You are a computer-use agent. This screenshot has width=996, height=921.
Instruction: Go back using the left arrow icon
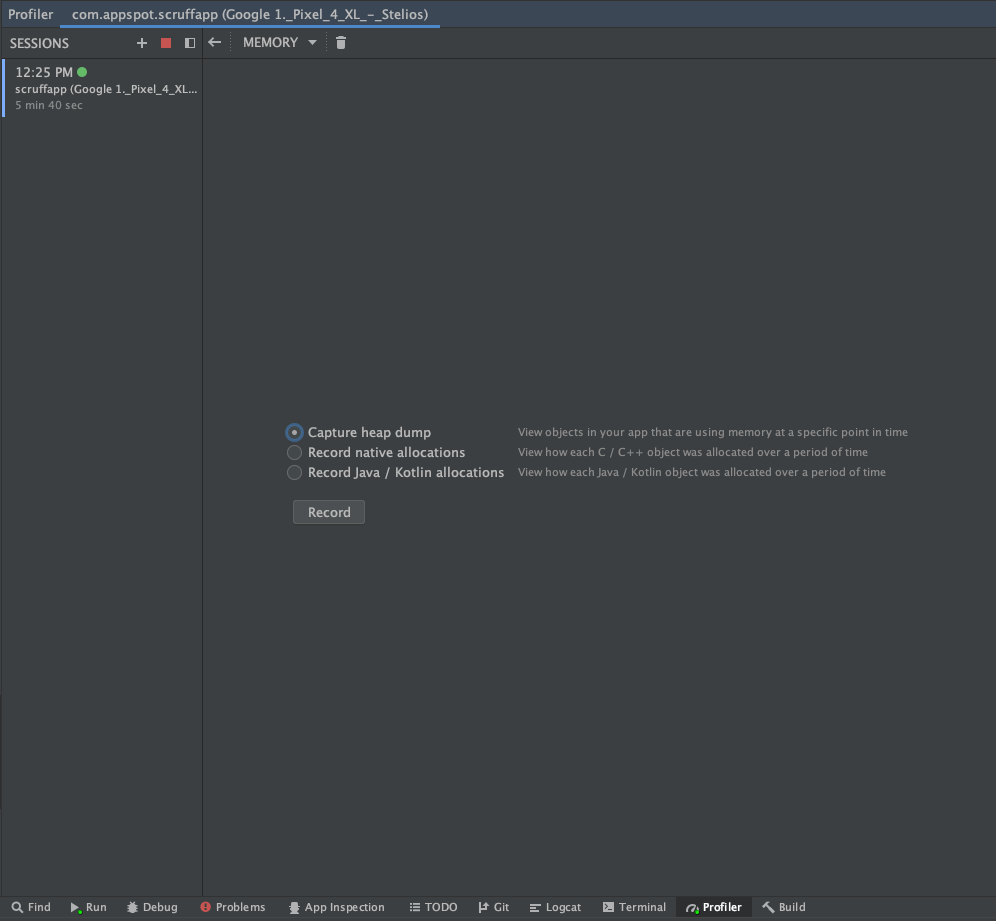tap(215, 43)
